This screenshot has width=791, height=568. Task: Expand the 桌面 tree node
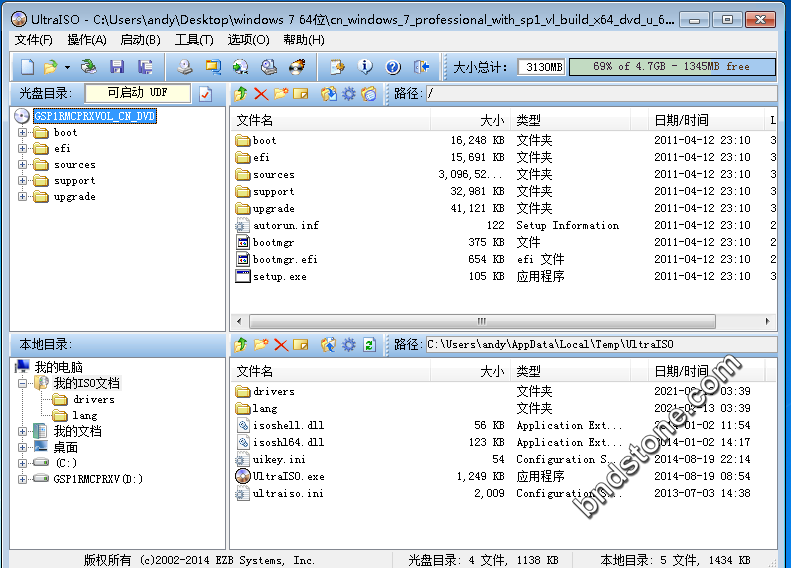(22, 447)
